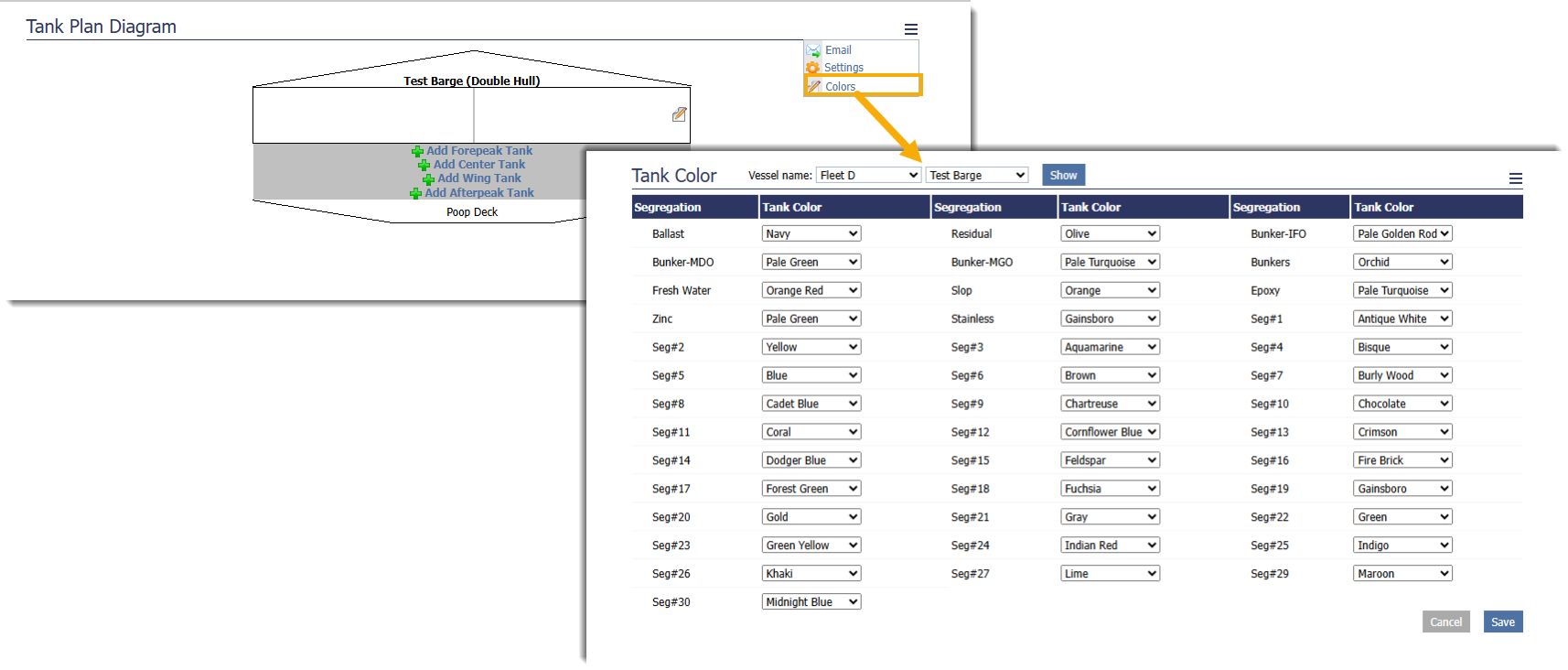Click the Show button
1568x670 pixels.
coord(1062,176)
